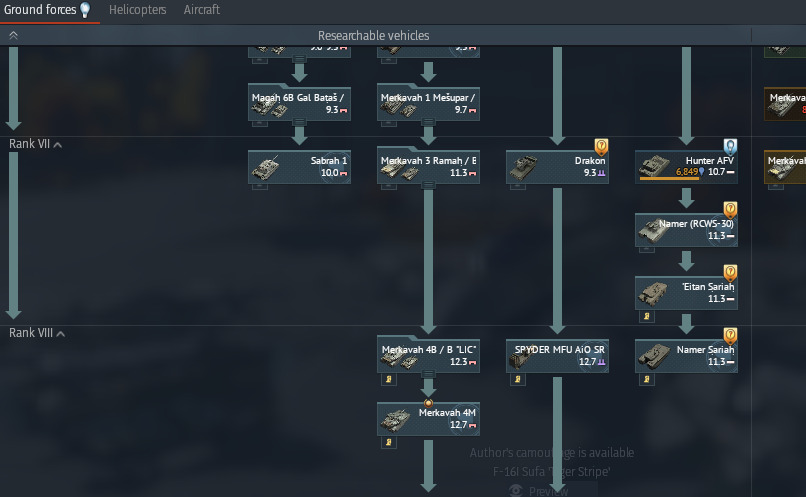
Task: Collapse the Researchable vehicles section using the double chevron
Action: tap(13, 35)
